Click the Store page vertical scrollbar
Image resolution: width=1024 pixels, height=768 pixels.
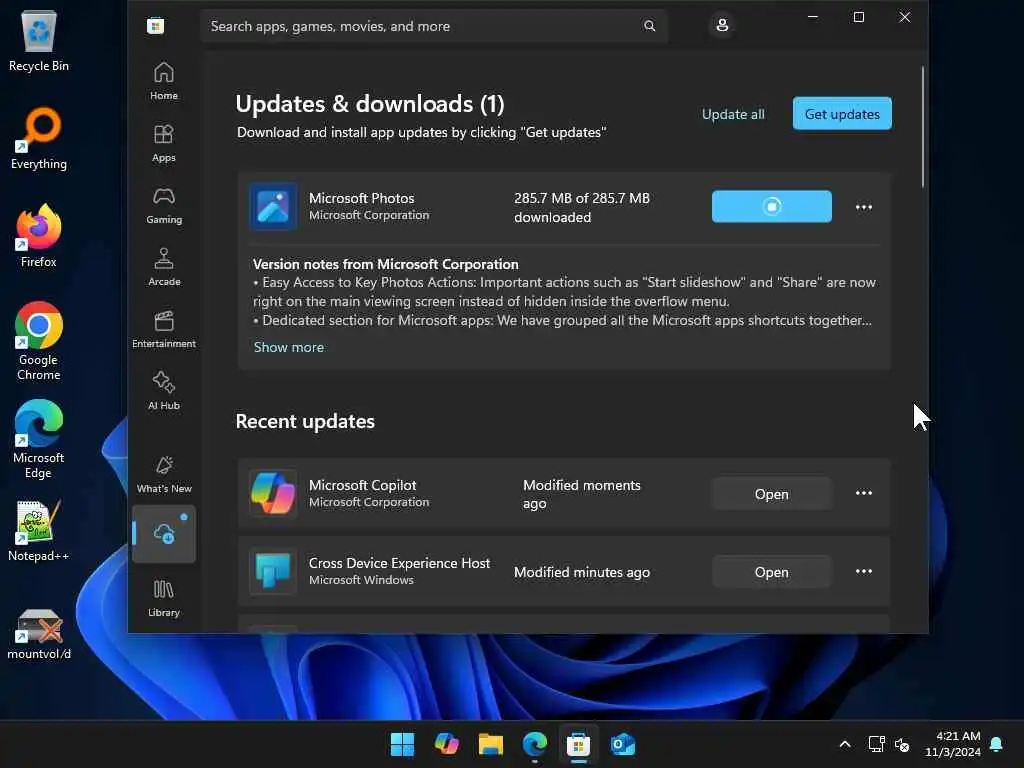[x=923, y=127]
